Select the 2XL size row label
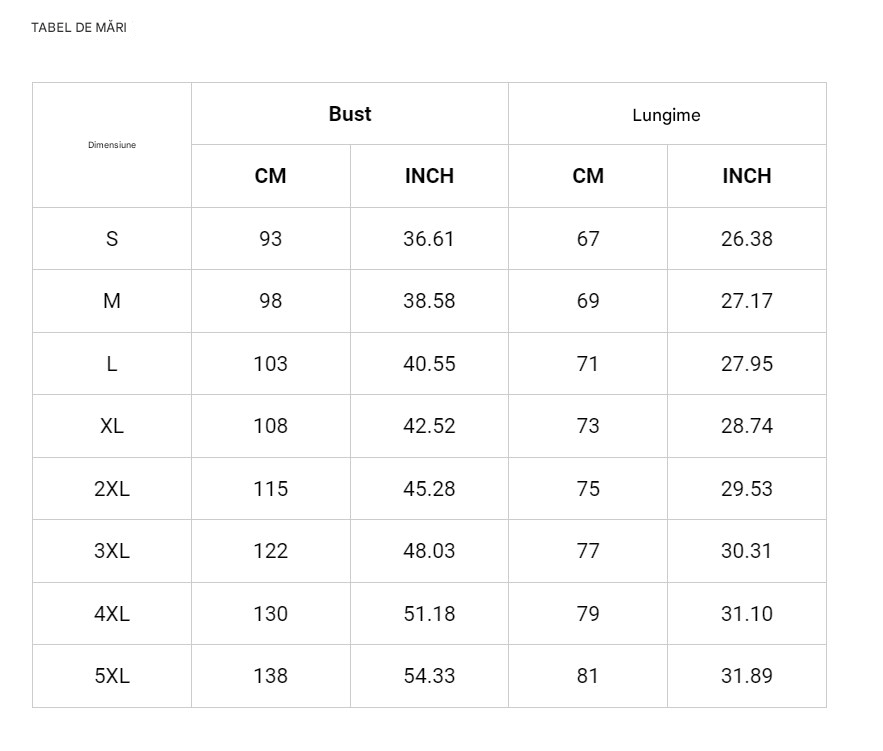The image size is (883, 751). pos(112,489)
